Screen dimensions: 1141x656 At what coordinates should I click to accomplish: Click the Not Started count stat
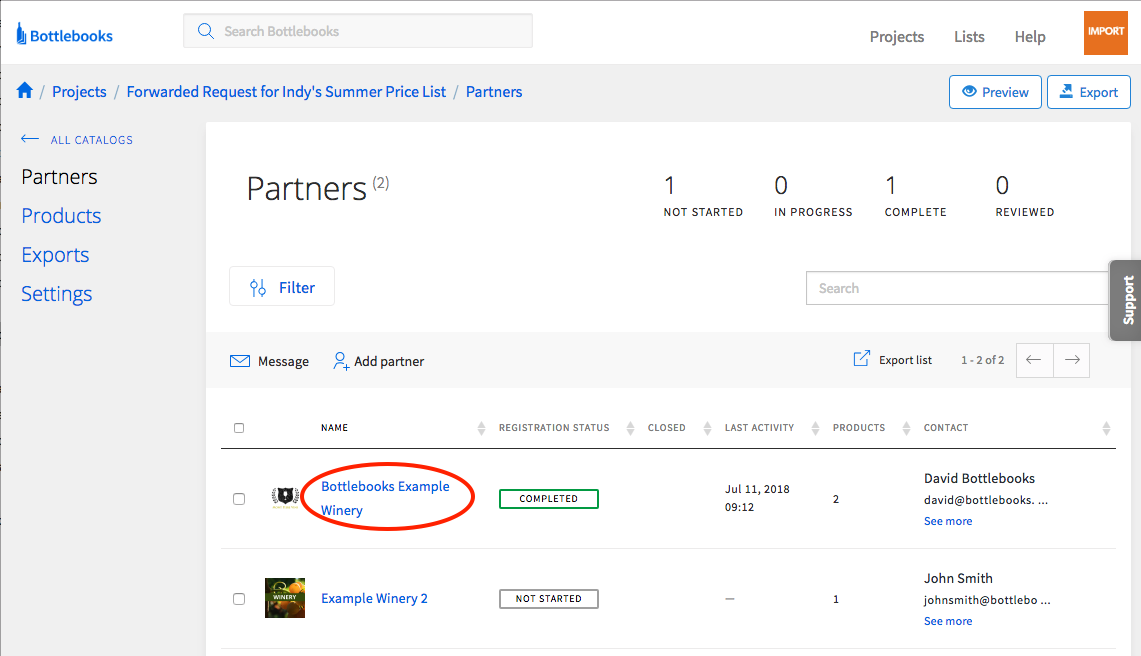pyautogui.click(x=703, y=197)
